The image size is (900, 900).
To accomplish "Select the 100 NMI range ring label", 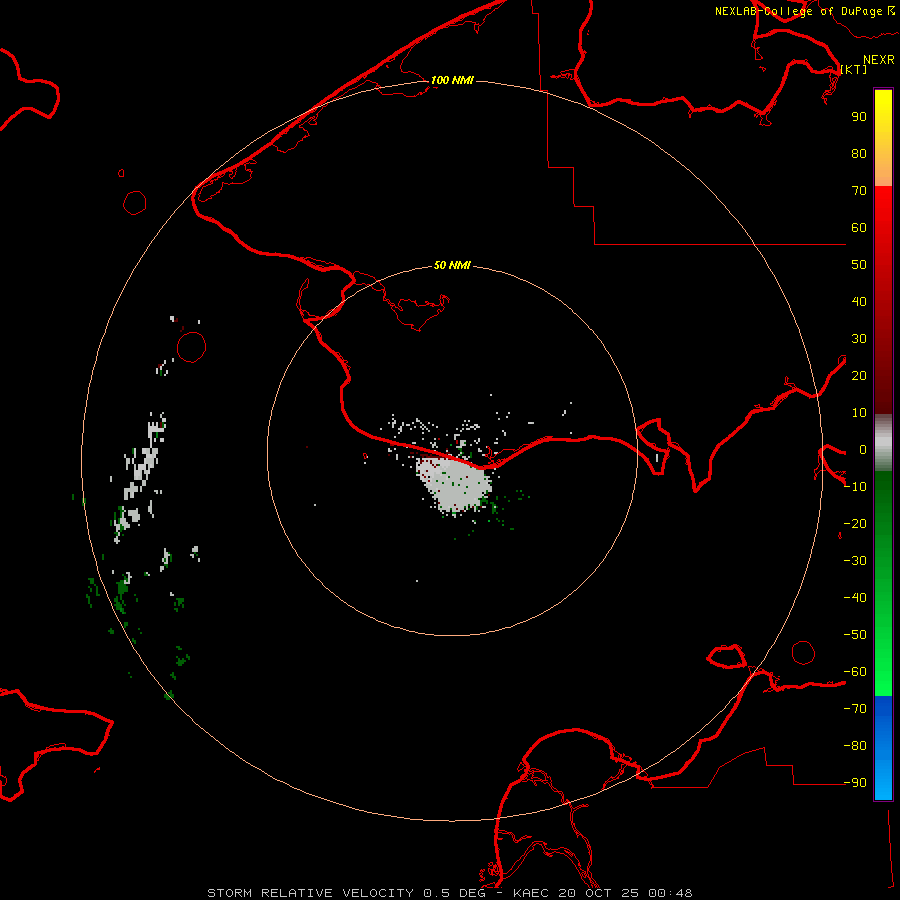I will 452,80.
